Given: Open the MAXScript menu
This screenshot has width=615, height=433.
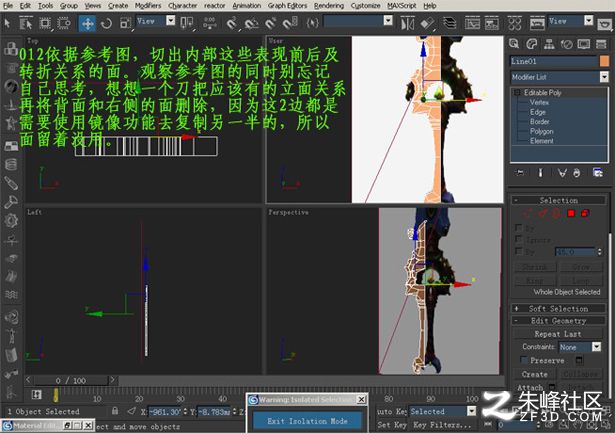Looking at the screenshot, I should [x=401, y=6].
